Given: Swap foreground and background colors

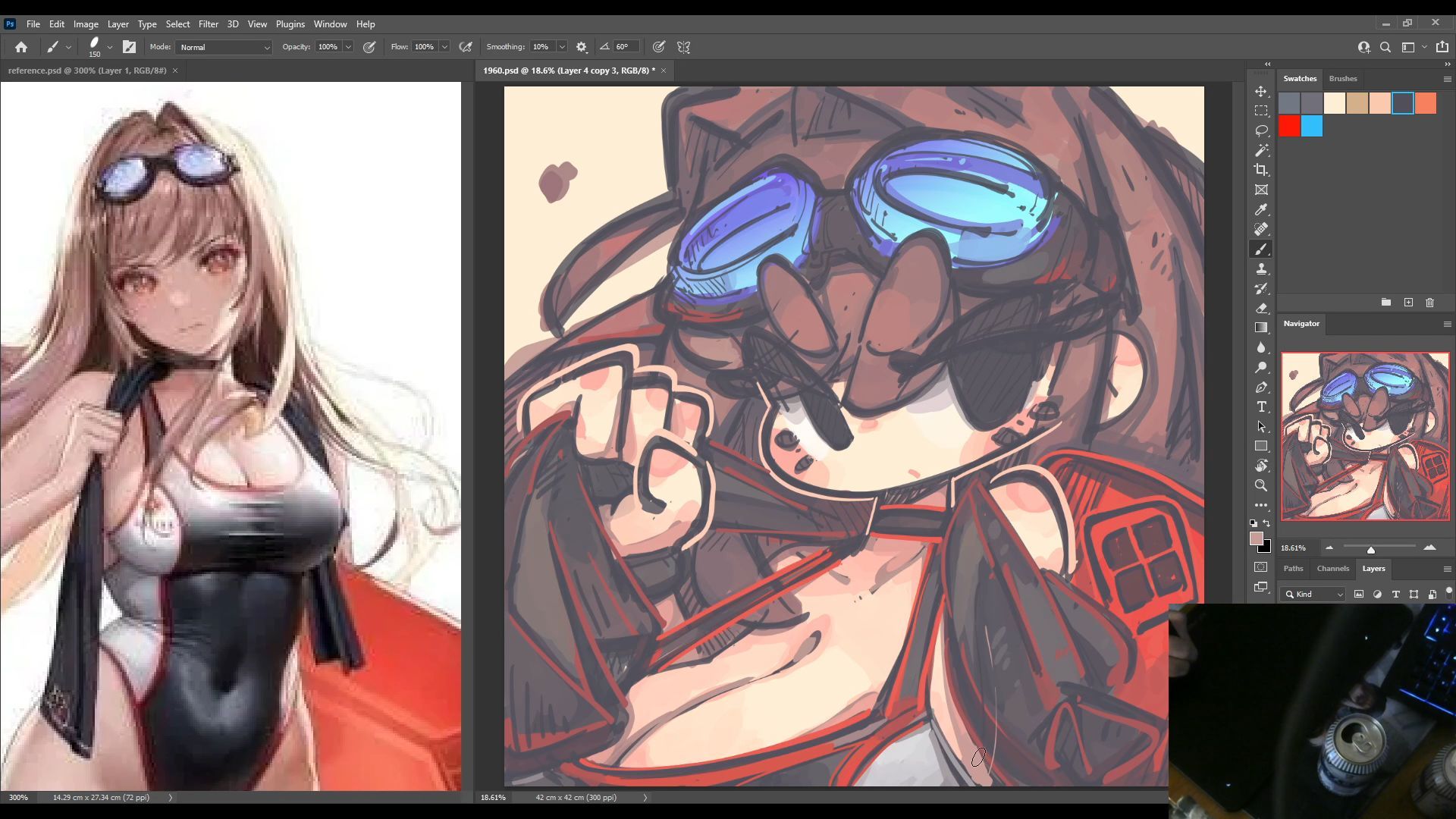Looking at the screenshot, I should 1266,523.
